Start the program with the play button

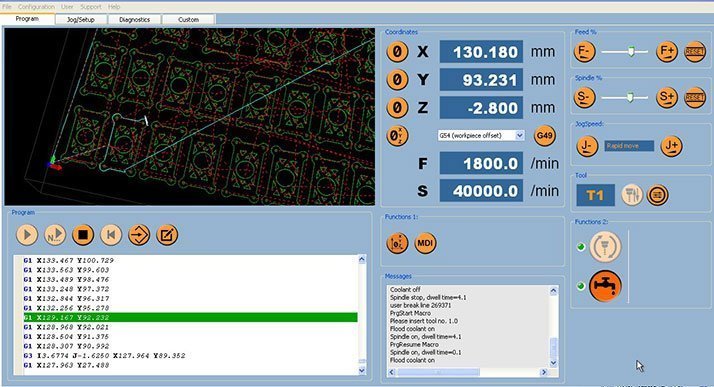(x=27, y=235)
